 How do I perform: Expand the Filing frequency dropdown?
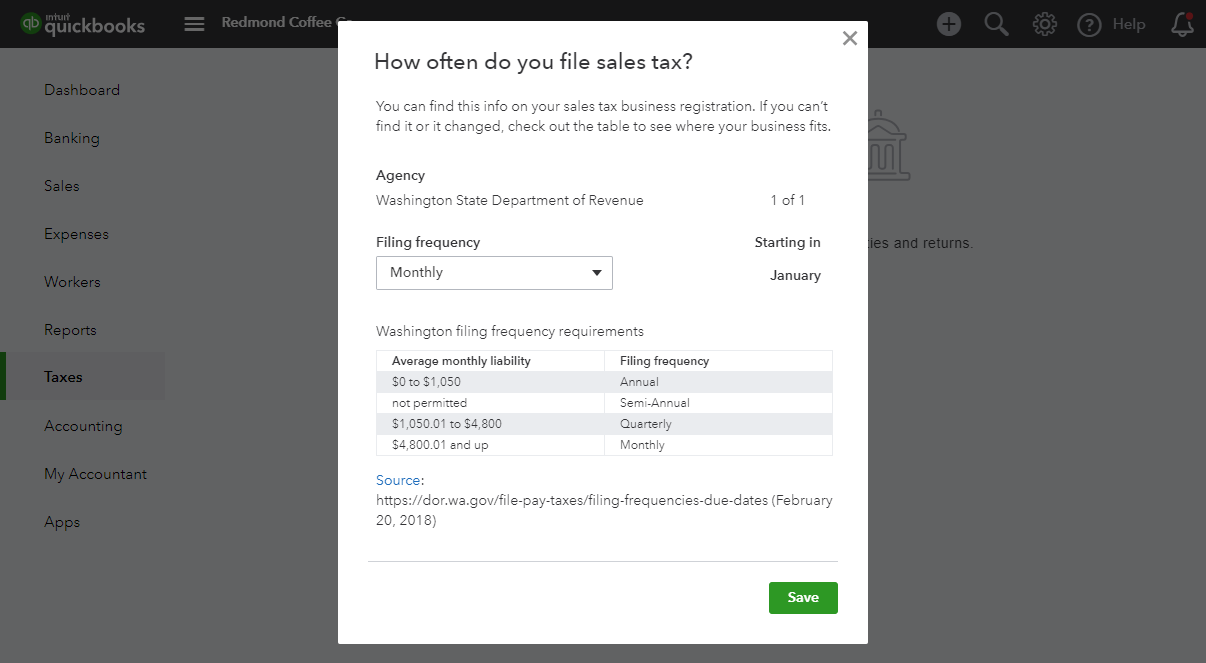click(494, 273)
